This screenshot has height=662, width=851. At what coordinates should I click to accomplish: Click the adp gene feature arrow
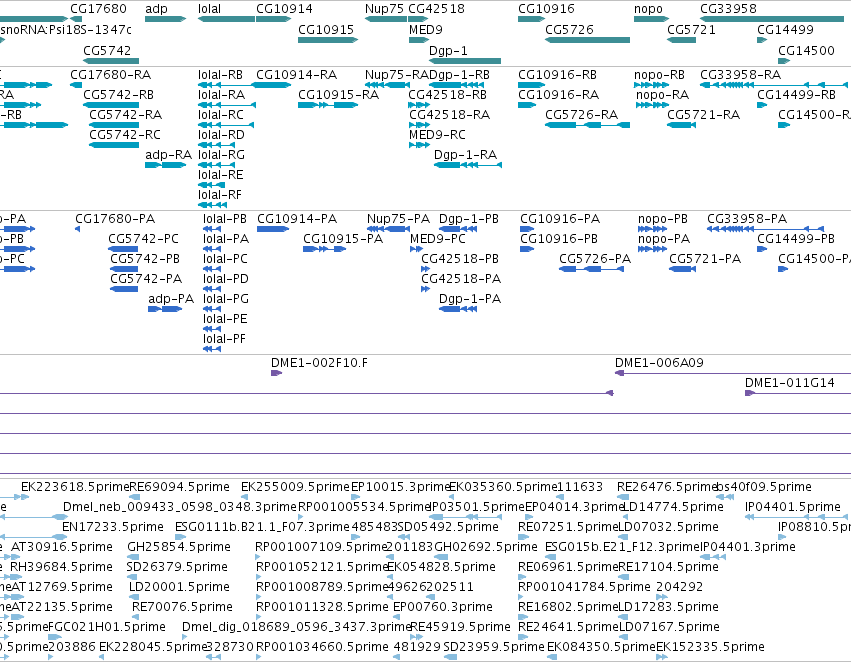coord(166,19)
